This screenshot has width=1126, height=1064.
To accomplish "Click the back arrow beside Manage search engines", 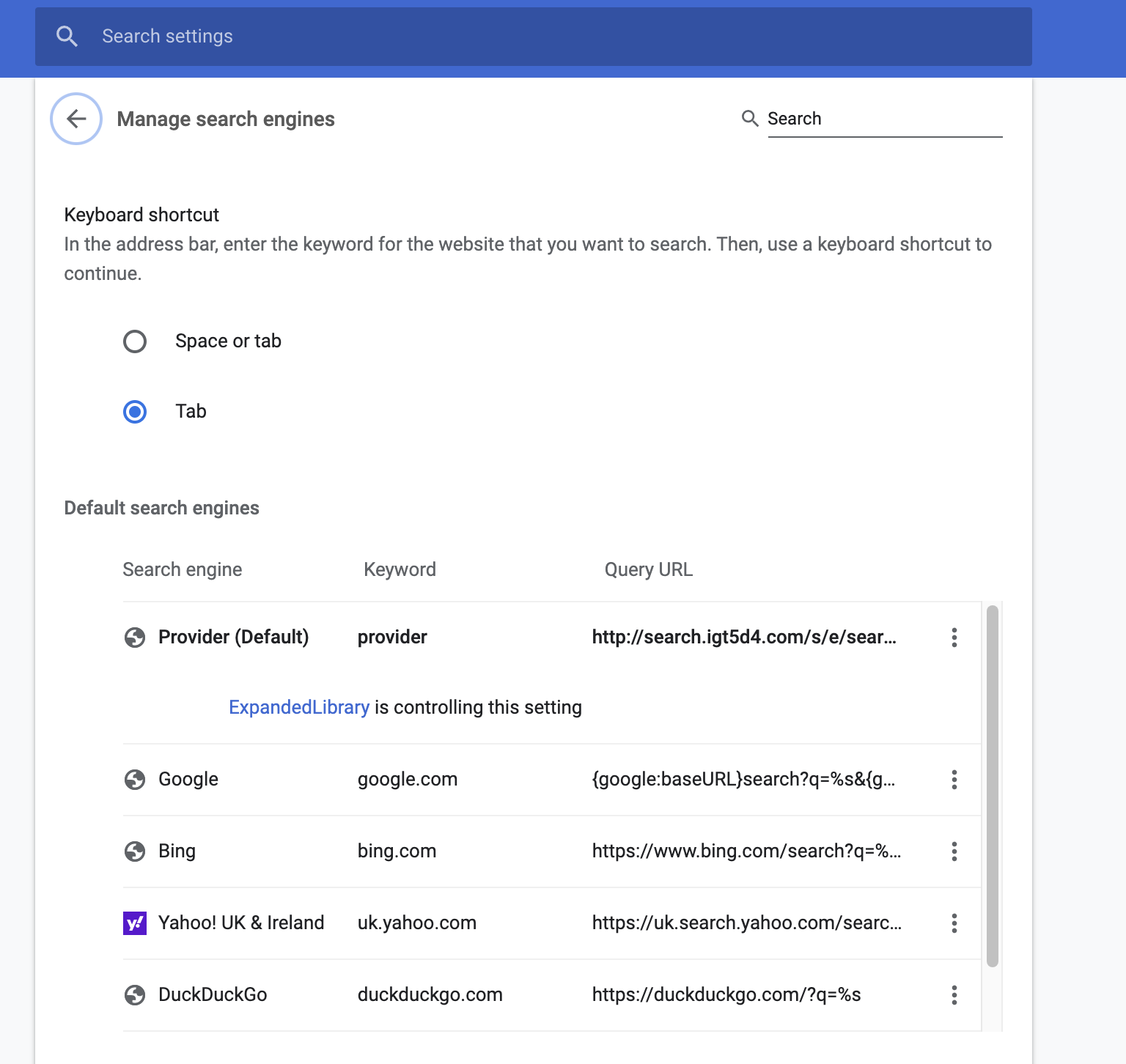I will (76, 119).
